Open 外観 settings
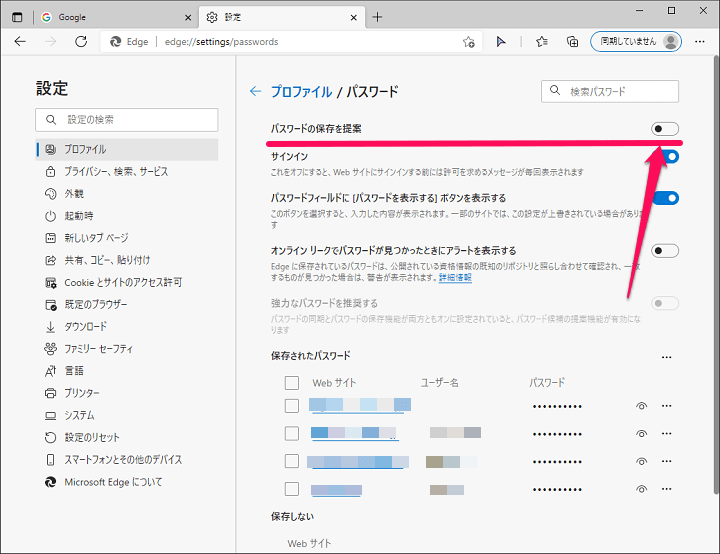 [x=127, y=193]
